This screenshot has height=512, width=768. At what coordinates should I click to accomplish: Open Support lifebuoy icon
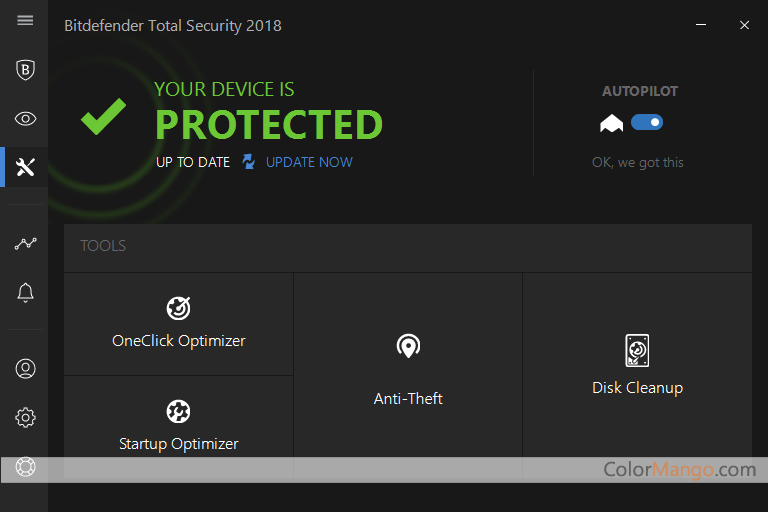coord(25,467)
